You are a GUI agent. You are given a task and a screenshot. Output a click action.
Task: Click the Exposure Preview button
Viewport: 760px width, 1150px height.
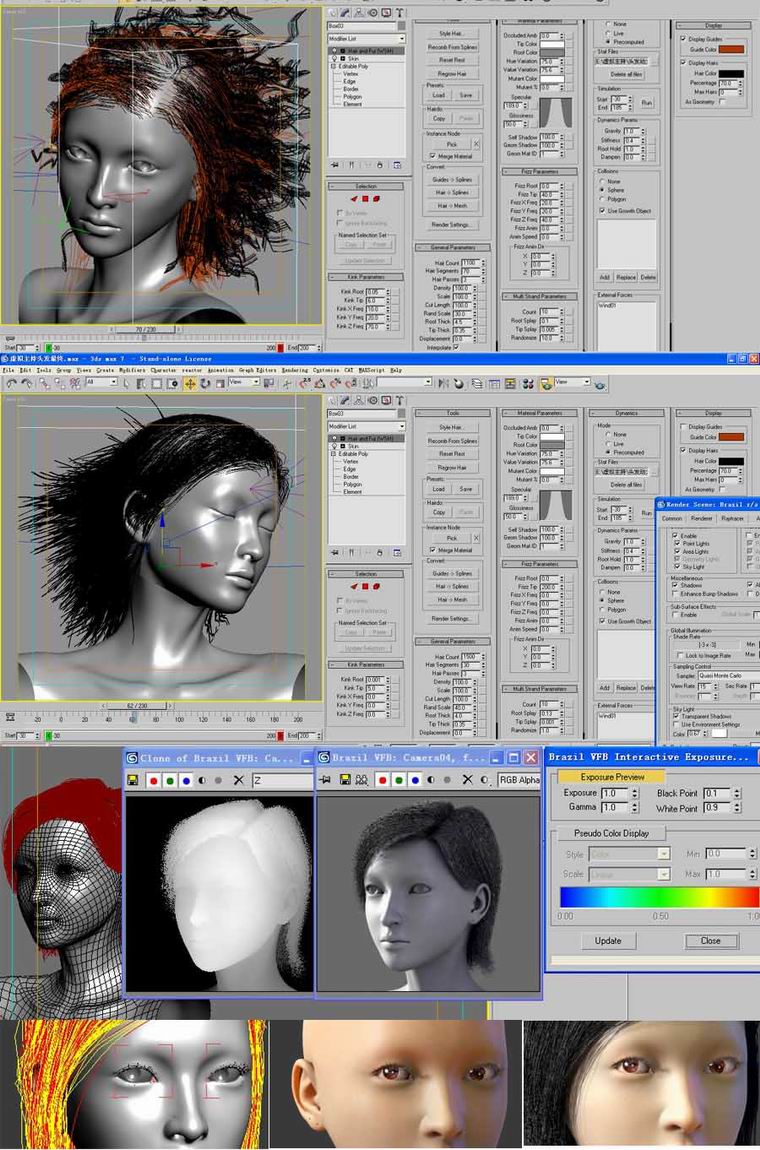click(612, 776)
